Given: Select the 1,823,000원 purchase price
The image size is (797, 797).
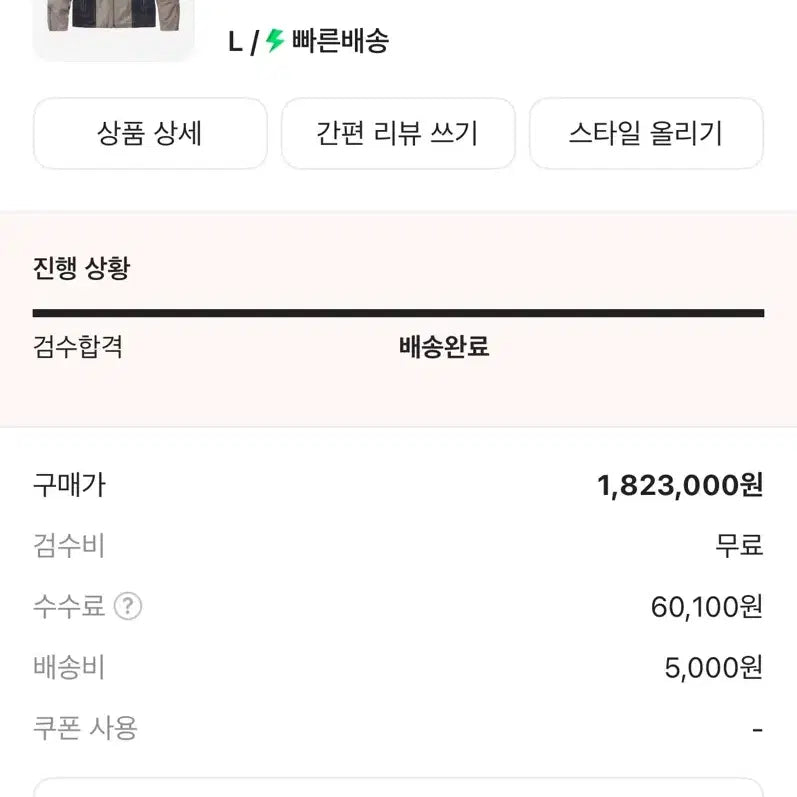Looking at the screenshot, I should (680, 485).
